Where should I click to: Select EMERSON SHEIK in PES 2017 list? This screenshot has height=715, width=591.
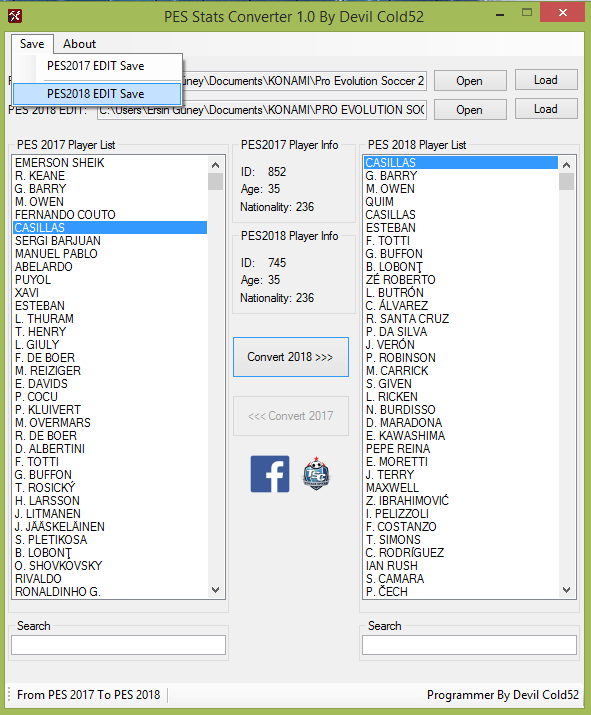pos(110,163)
